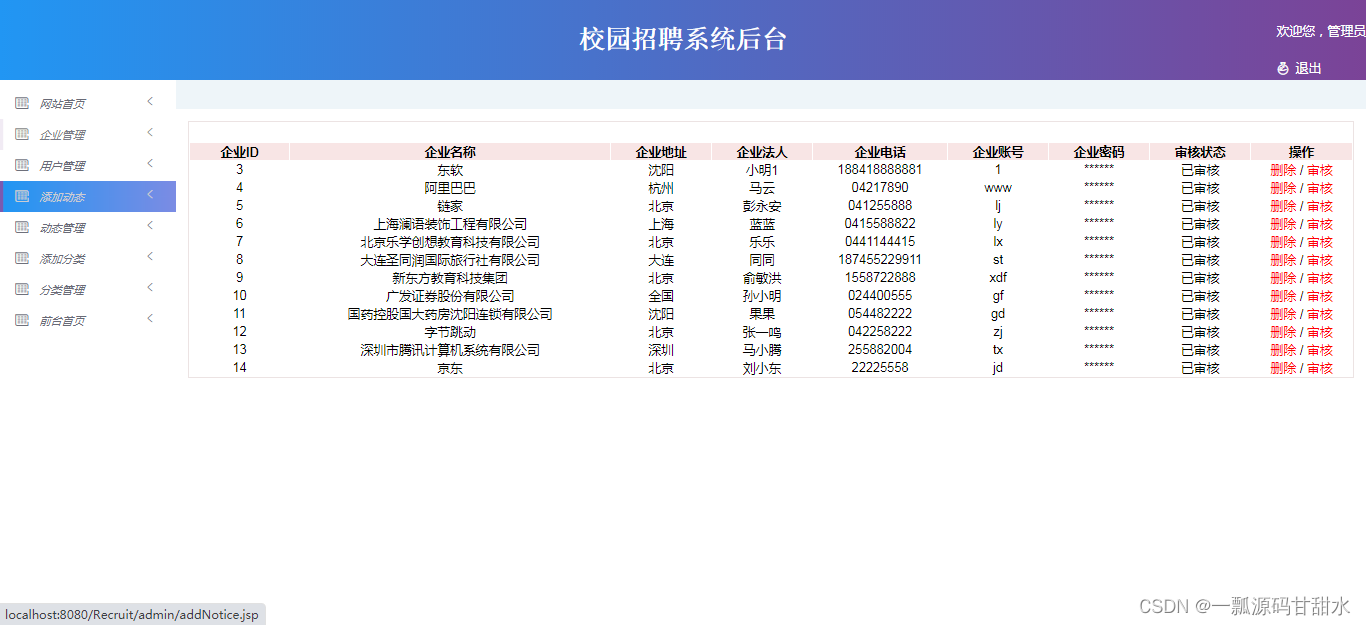Click the 退出 logout link
This screenshot has height=625, width=1366.
pyautogui.click(x=1308, y=68)
